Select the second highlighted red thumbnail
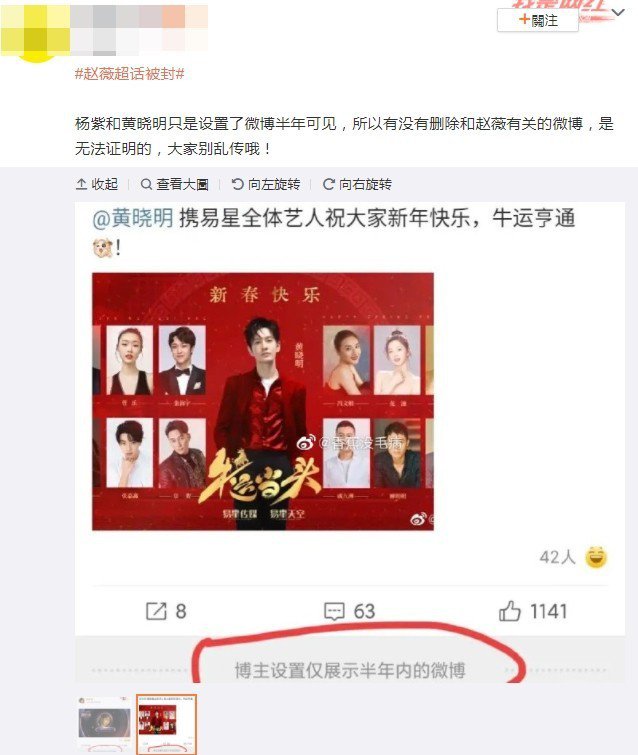 pos(166,724)
